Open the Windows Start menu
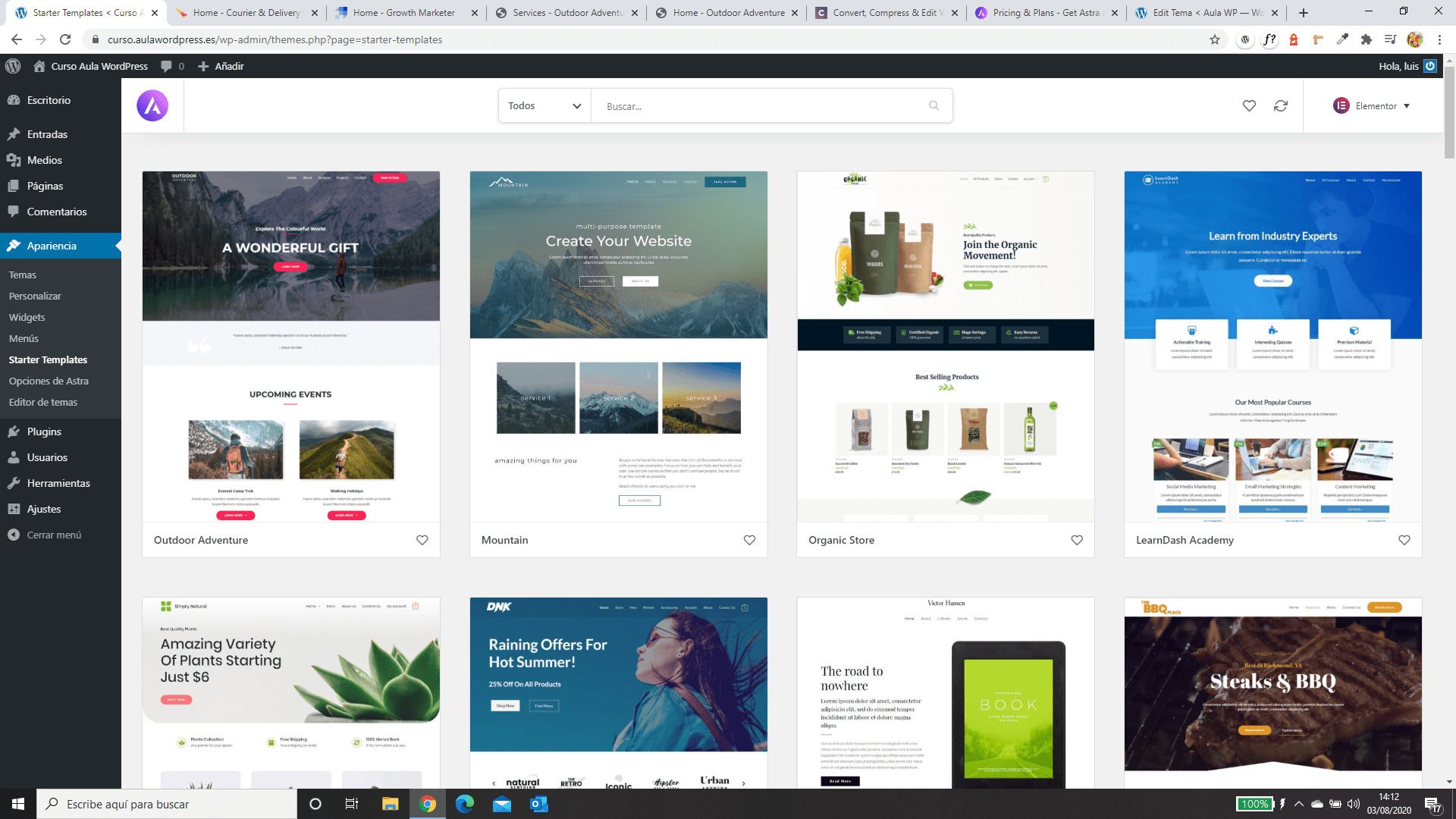 (18, 804)
